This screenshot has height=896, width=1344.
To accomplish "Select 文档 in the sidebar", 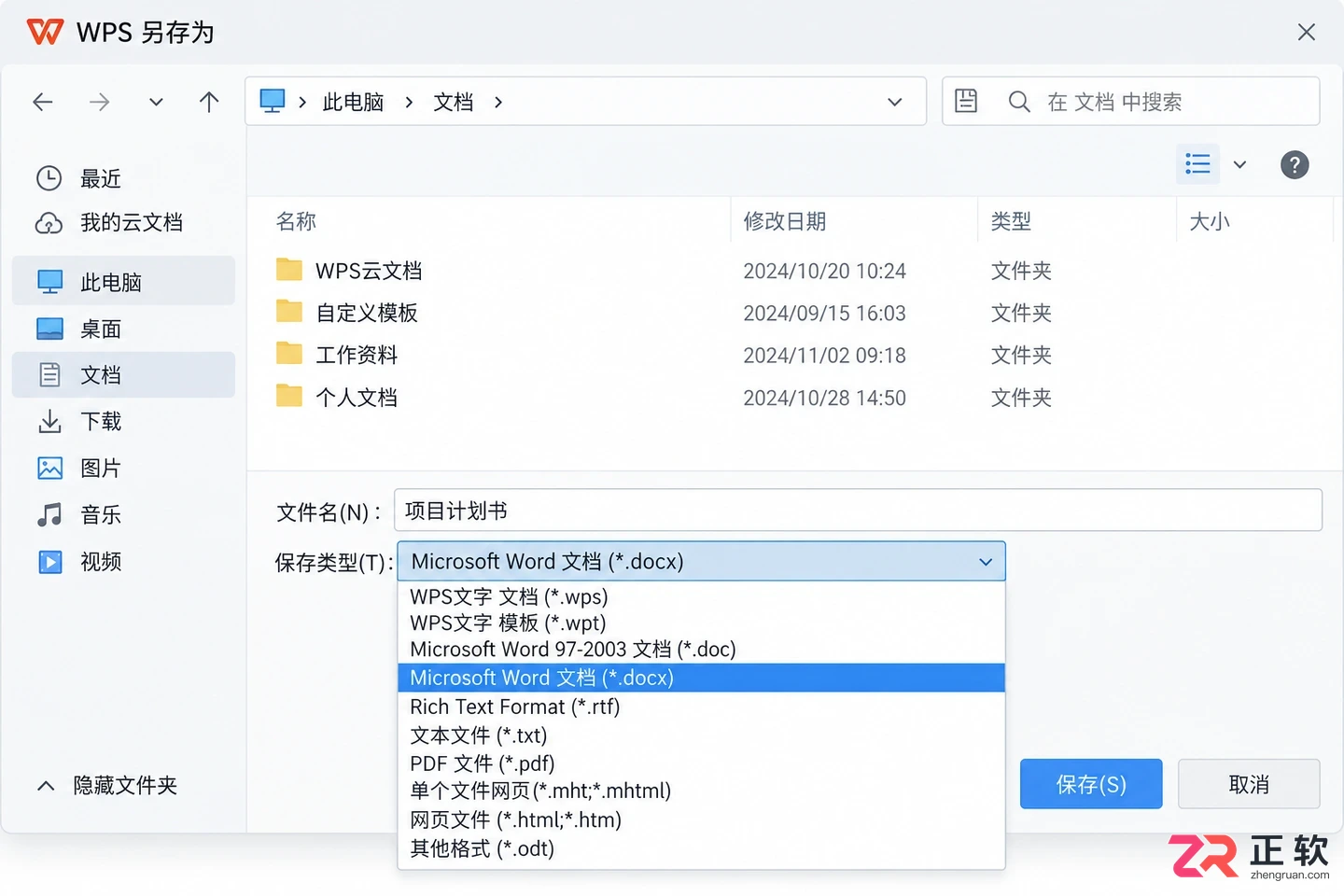I will 123,374.
